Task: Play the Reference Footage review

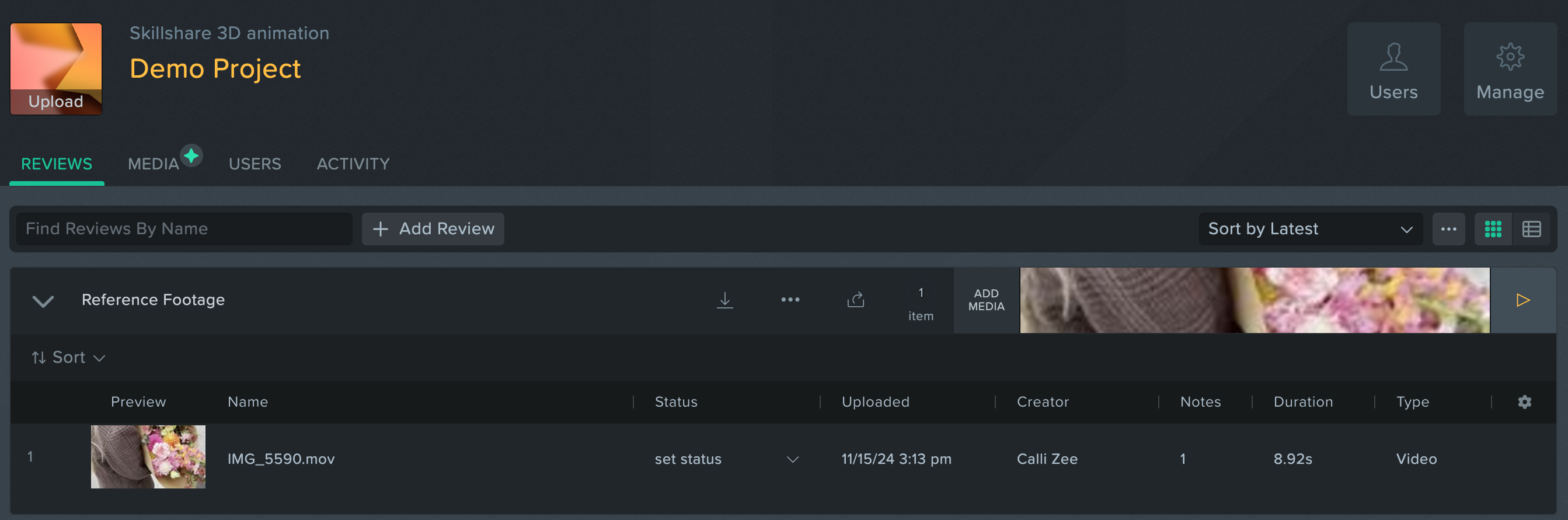Action: pos(1523,300)
